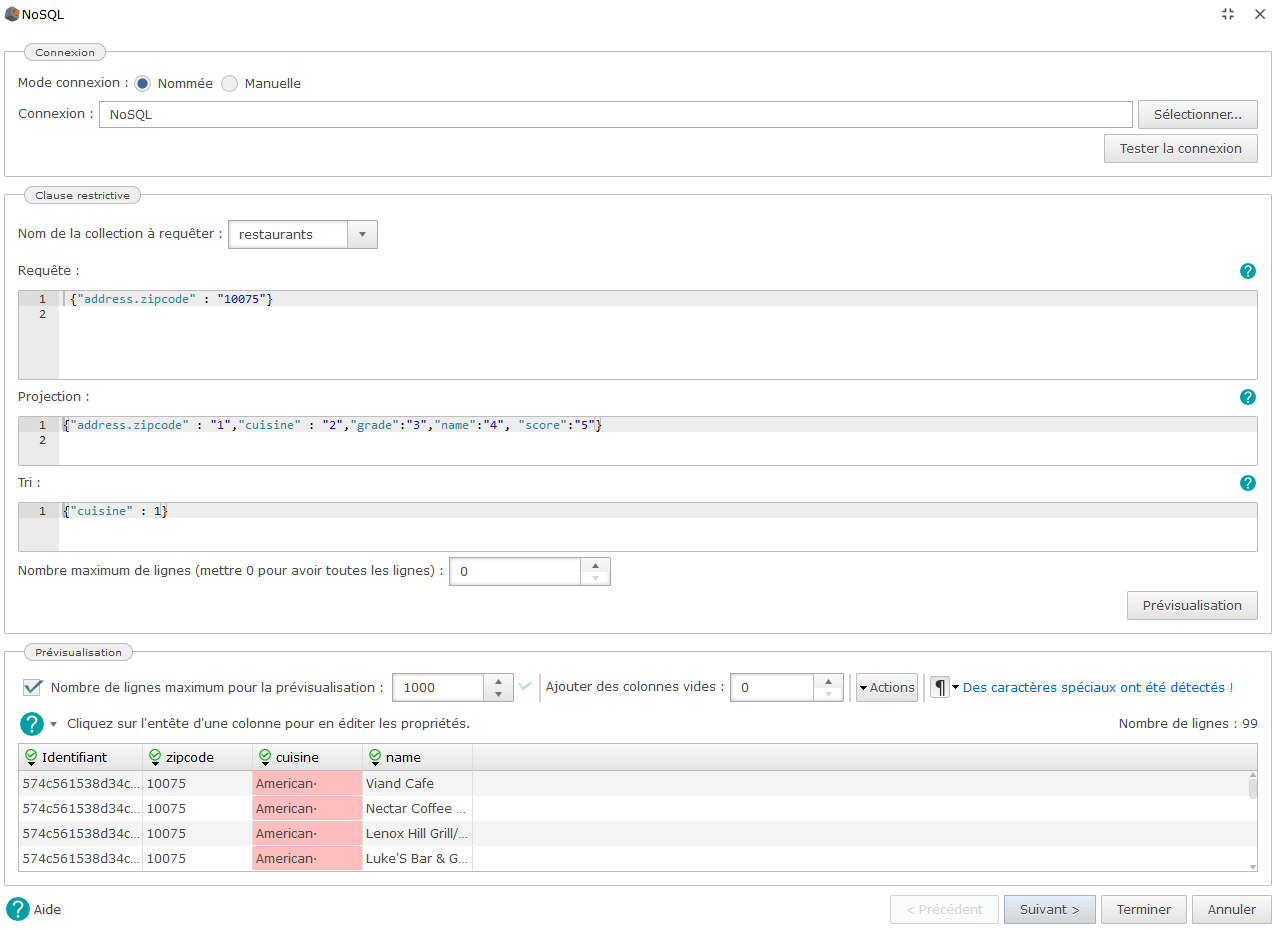The width and height of the screenshot is (1280, 930).
Task: Click the pilcrow special characters icon
Action: [x=940, y=687]
